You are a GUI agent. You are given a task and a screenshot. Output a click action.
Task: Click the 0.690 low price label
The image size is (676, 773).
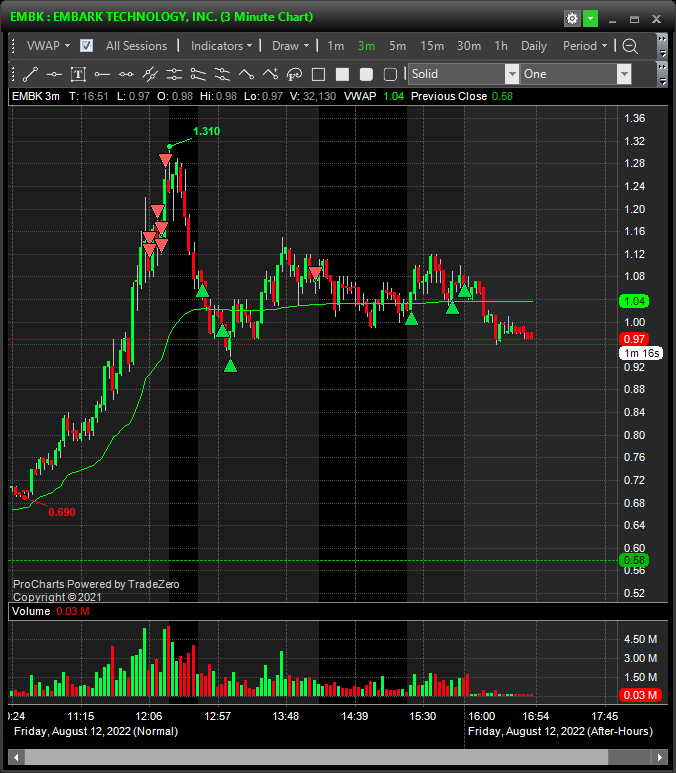[62, 512]
